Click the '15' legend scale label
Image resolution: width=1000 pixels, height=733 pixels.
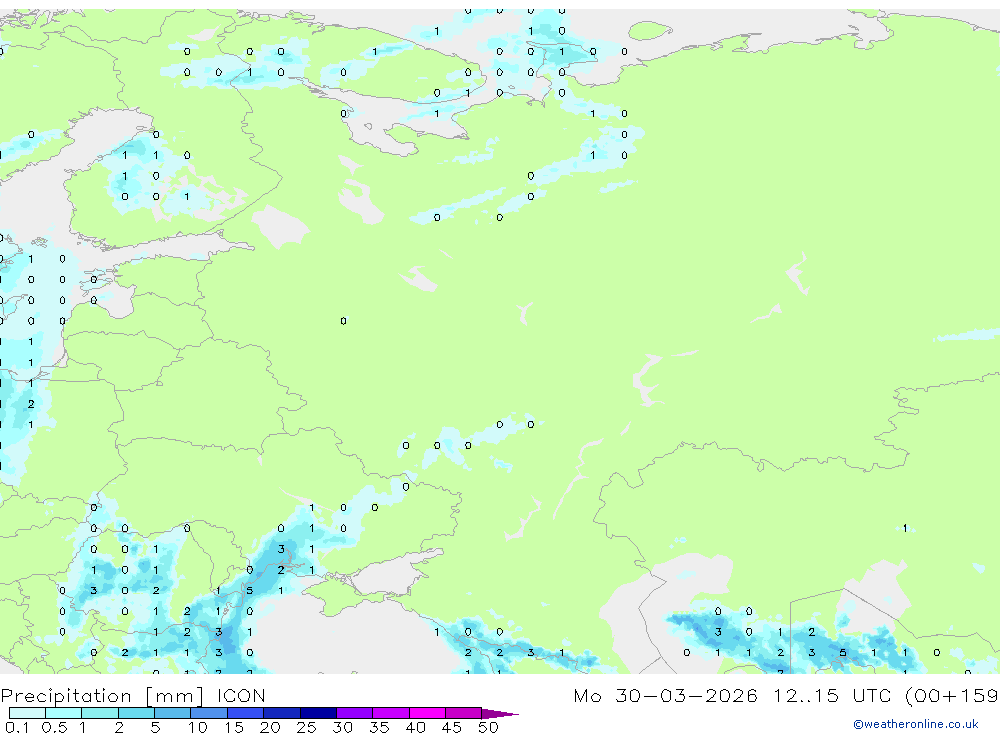click(234, 727)
